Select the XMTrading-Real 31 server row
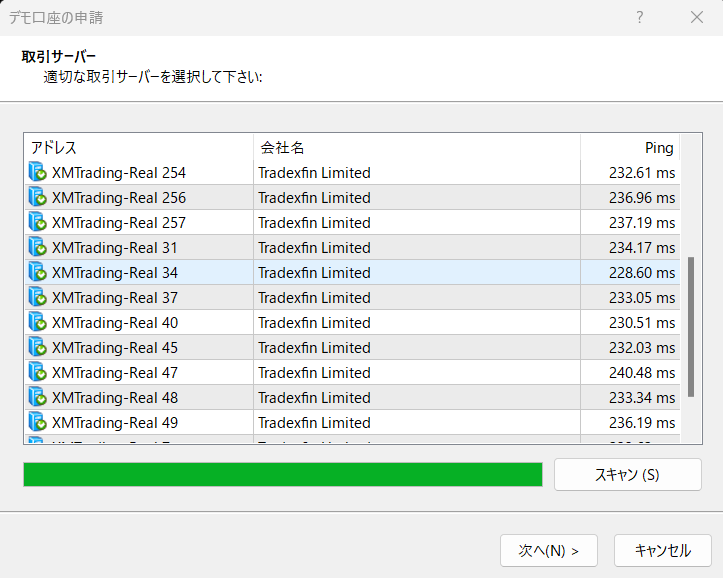The width and height of the screenshot is (723, 578). click(353, 248)
